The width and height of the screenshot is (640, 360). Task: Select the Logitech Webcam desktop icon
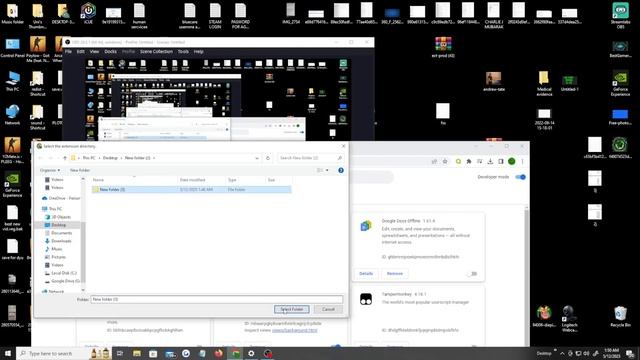coord(569,319)
